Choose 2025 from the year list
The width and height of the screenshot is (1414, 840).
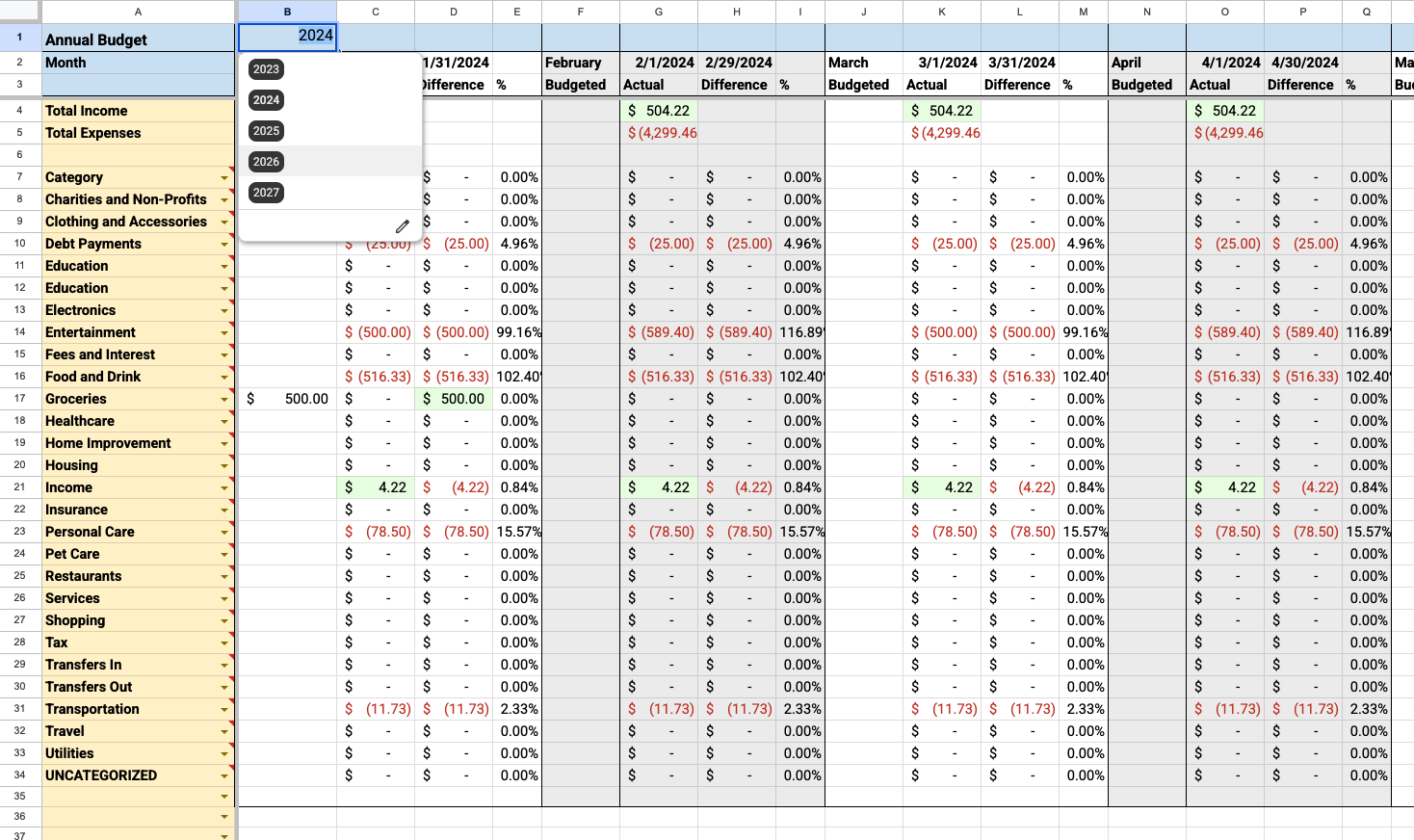tap(266, 131)
